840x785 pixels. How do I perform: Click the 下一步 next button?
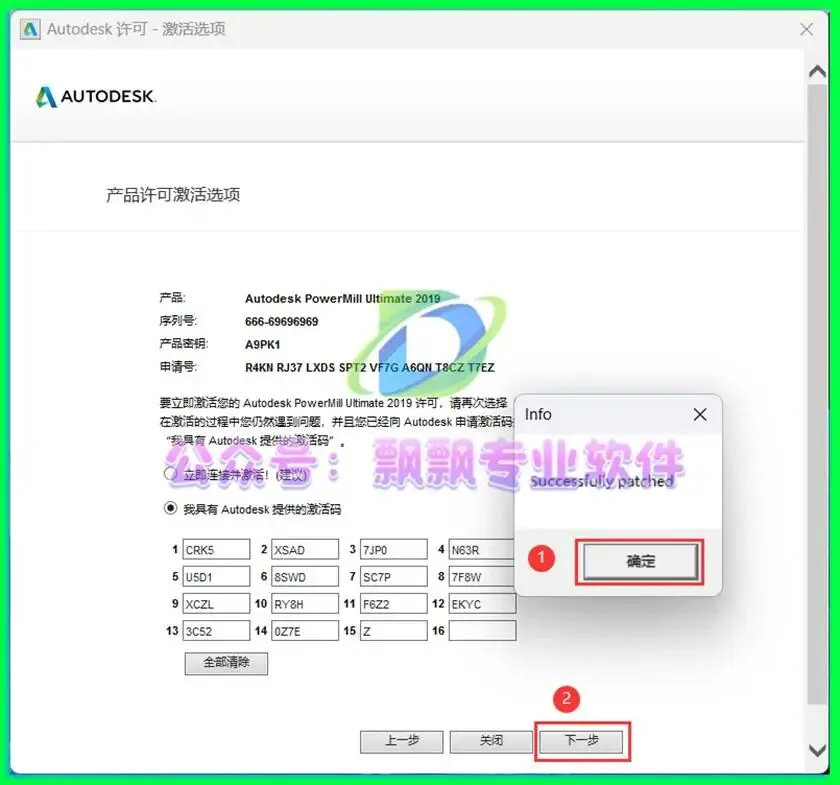click(581, 741)
